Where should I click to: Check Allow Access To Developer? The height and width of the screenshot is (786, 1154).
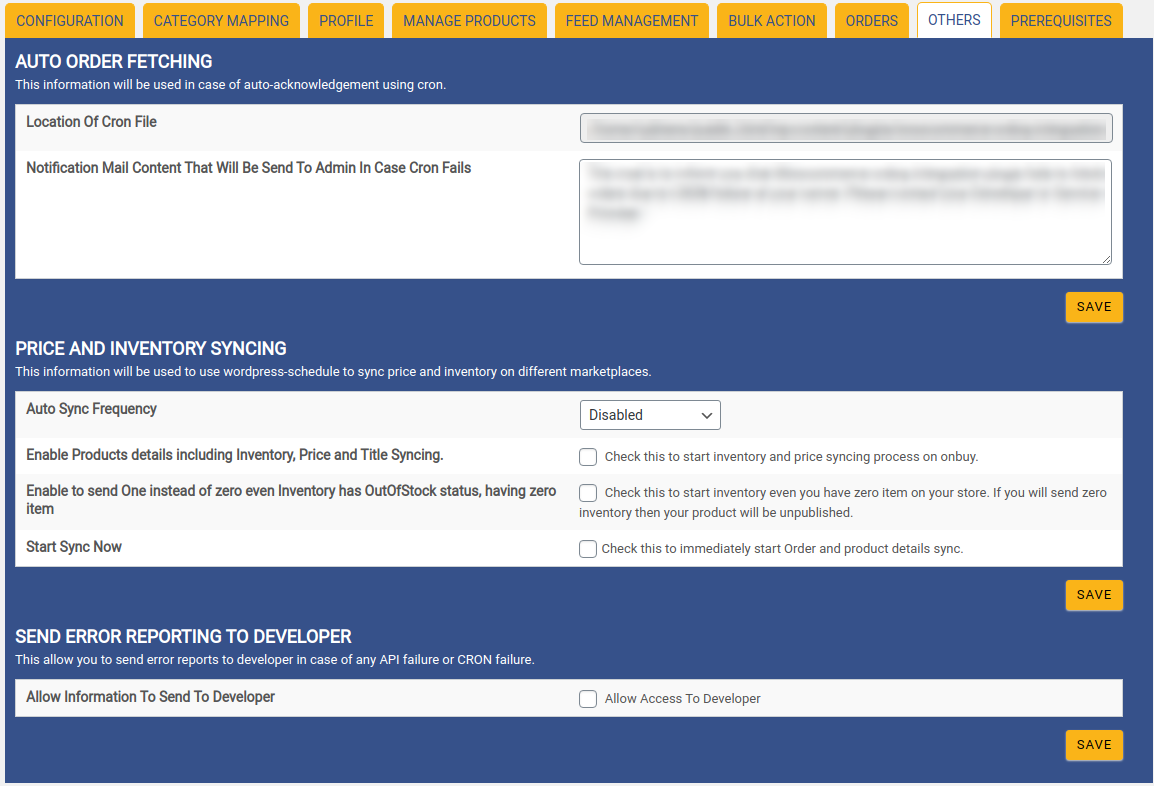(x=588, y=699)
